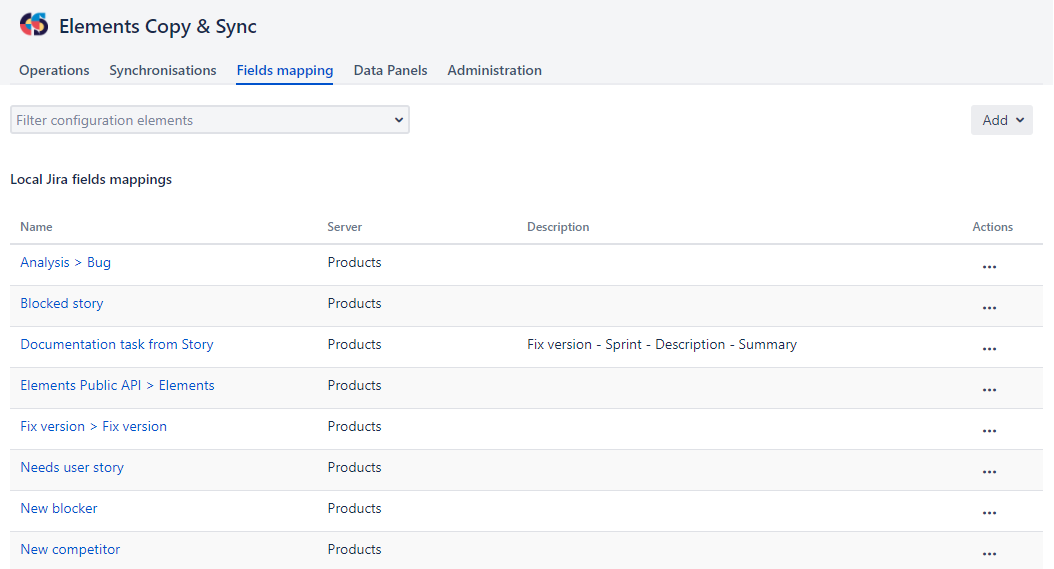Switch to the Synchronisations tab
This screenshot has width=1054, height=569.
163,70
